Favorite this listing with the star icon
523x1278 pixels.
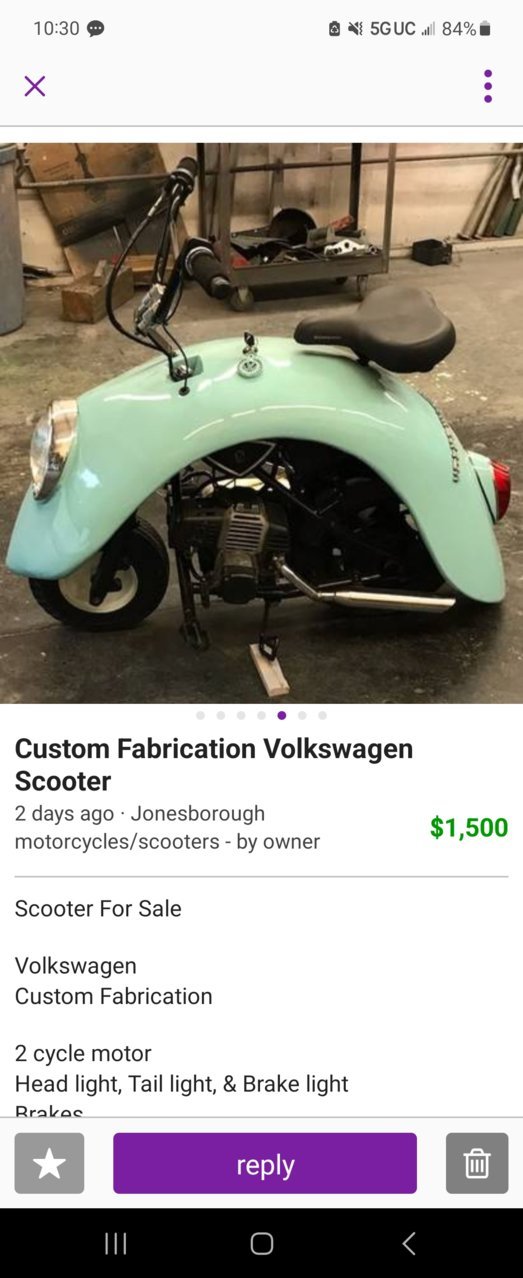tap(49, 1163)
